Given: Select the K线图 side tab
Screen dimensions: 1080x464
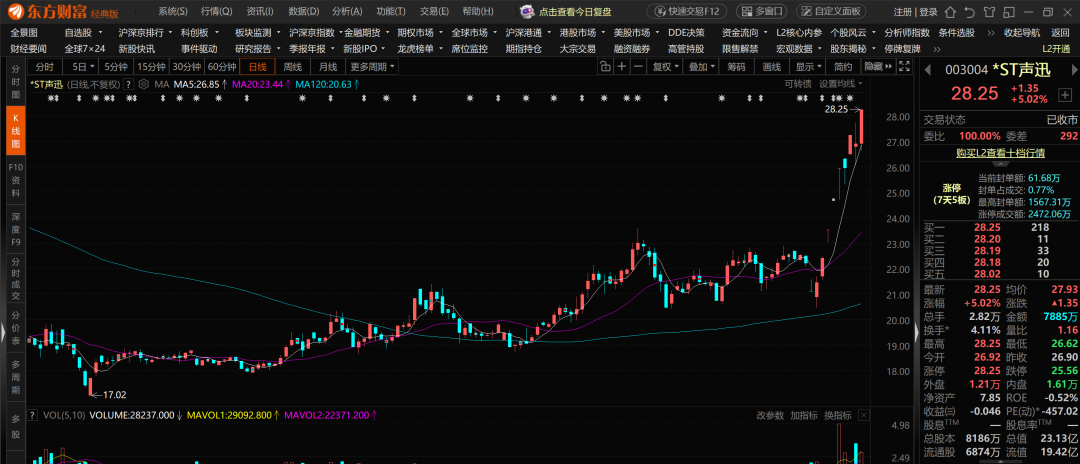Looking at the screenshot, I should [15, 131].
